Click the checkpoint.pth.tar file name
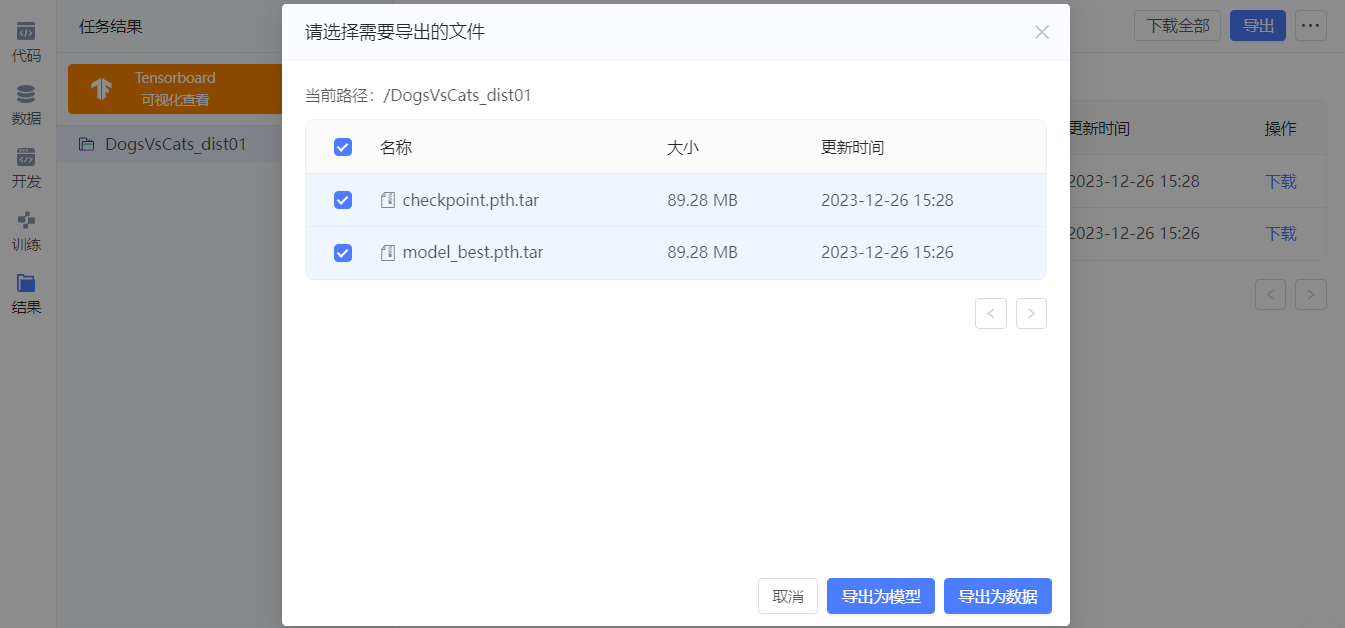Viewport: 1345px width, 628px height. coord(471,200)
